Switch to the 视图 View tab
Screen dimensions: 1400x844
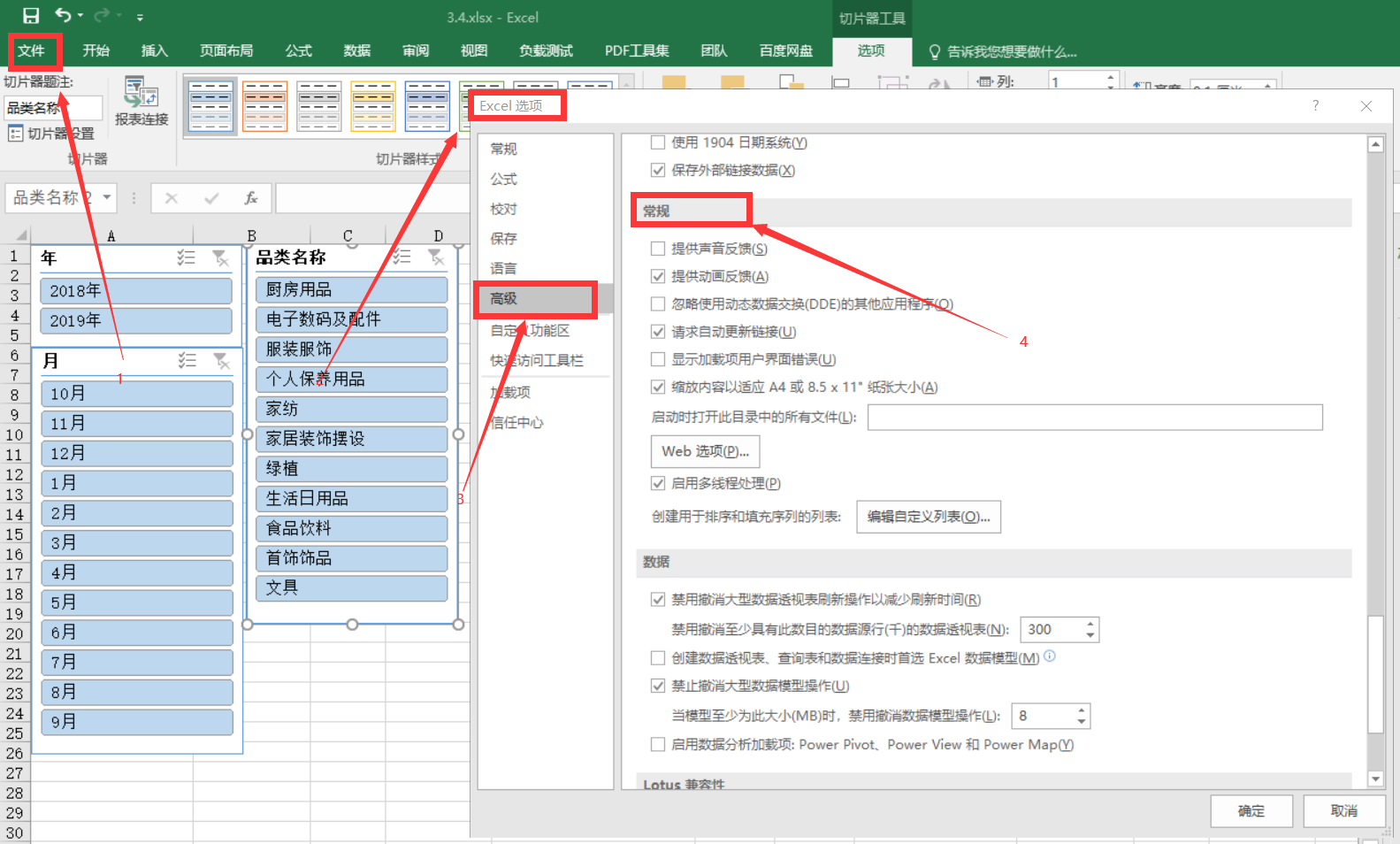(474, 50)
